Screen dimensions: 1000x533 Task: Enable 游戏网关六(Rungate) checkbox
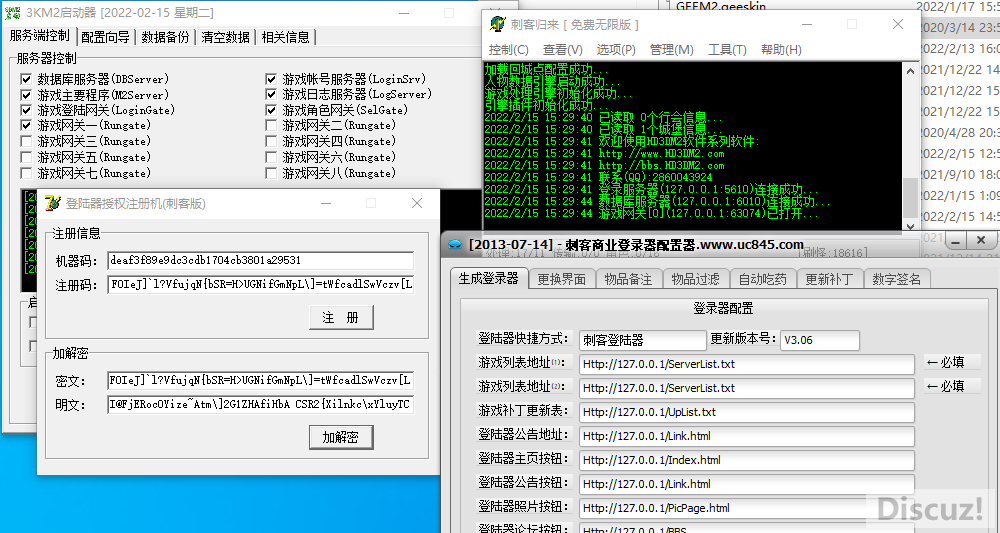(x=271, y=157)
